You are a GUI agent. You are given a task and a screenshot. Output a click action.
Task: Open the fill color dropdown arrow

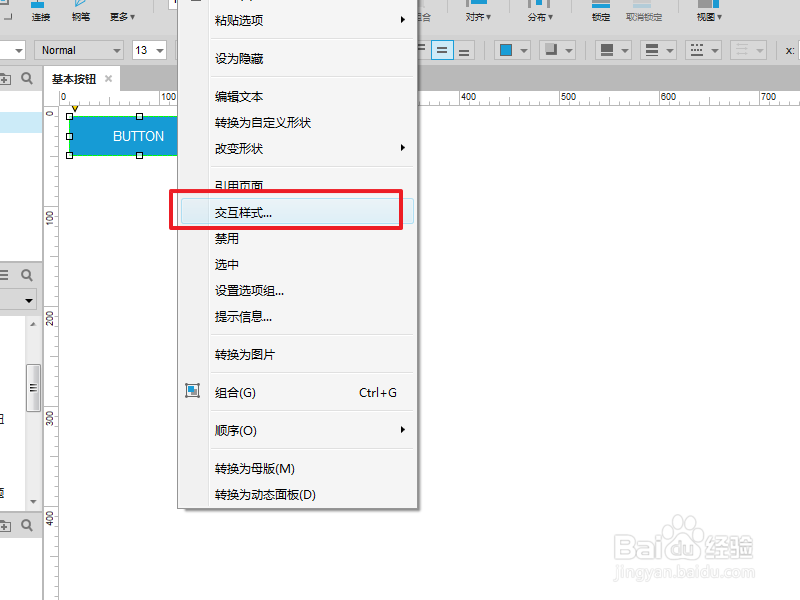coord(524,51)
